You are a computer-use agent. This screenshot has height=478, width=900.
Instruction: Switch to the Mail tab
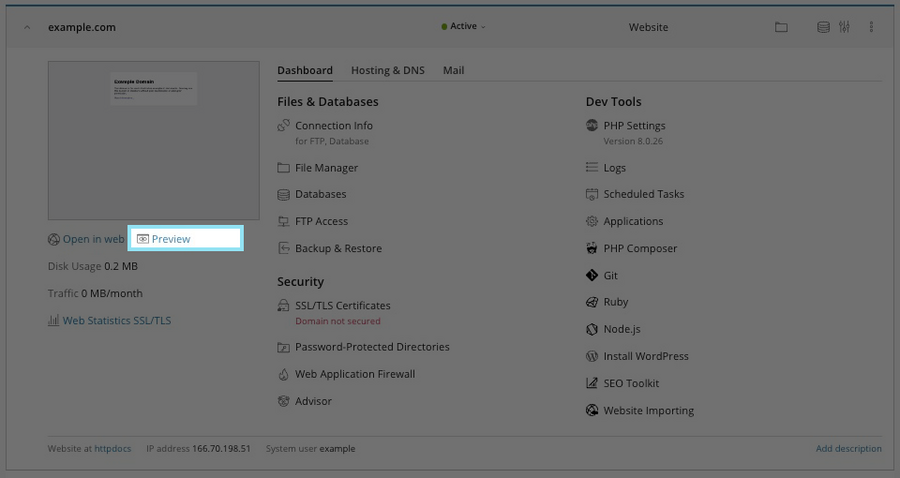453,71
